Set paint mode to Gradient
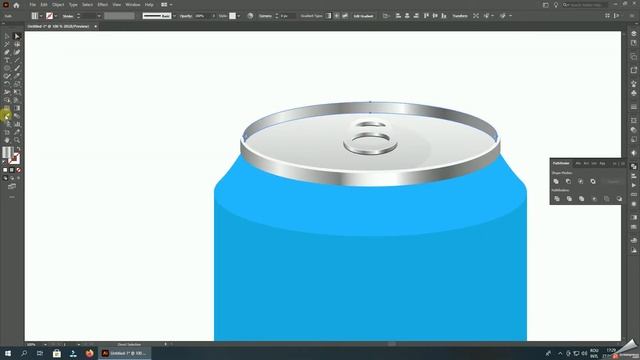Image resolution: width=640 pixels, height=360 pixels. point(11,170)
